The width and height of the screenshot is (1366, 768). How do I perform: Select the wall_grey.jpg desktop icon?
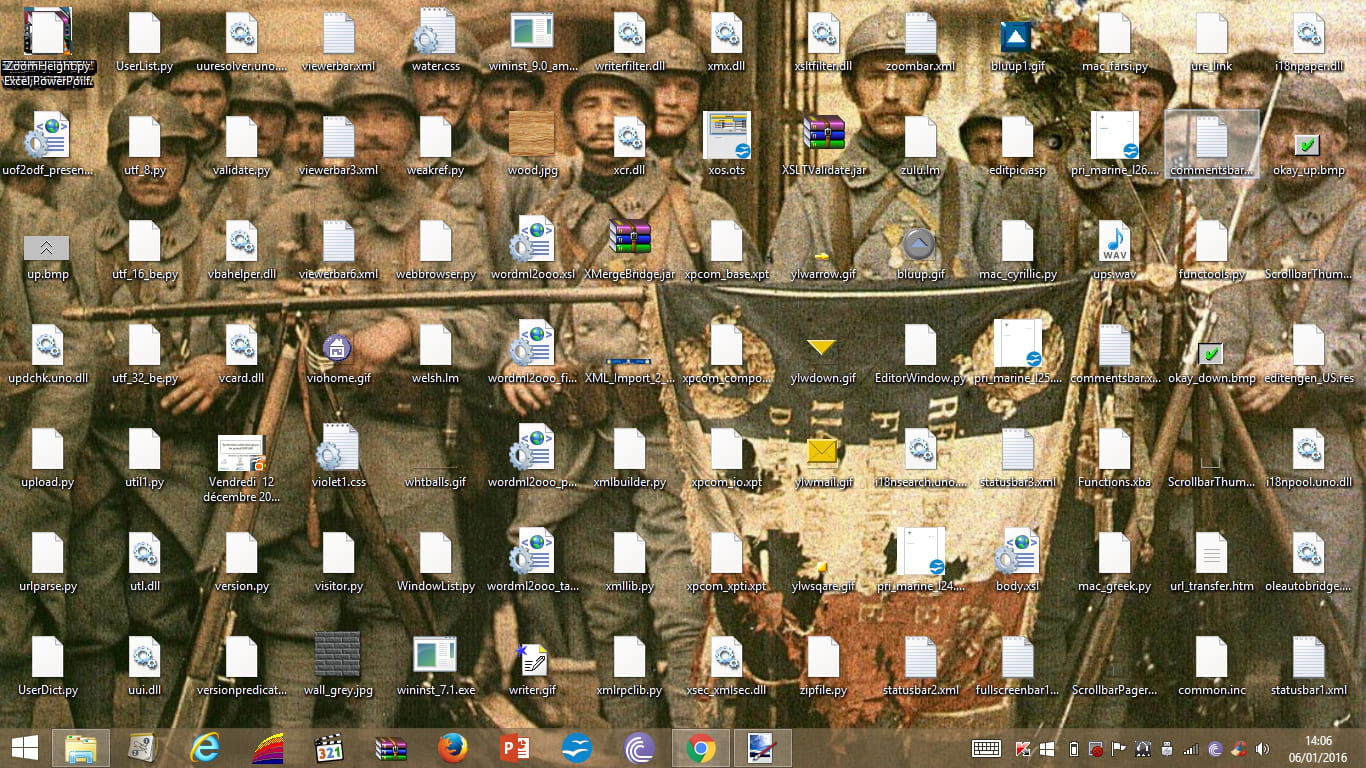point(337,655)
